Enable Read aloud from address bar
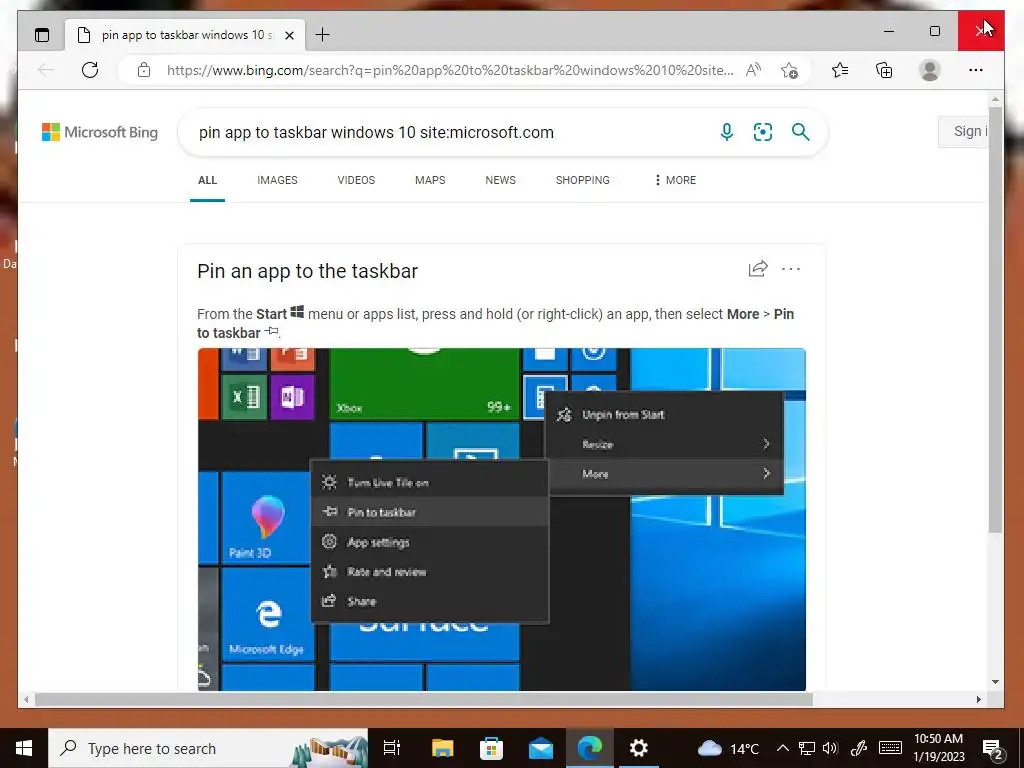The image size is (1024, 768). point(754,70)
